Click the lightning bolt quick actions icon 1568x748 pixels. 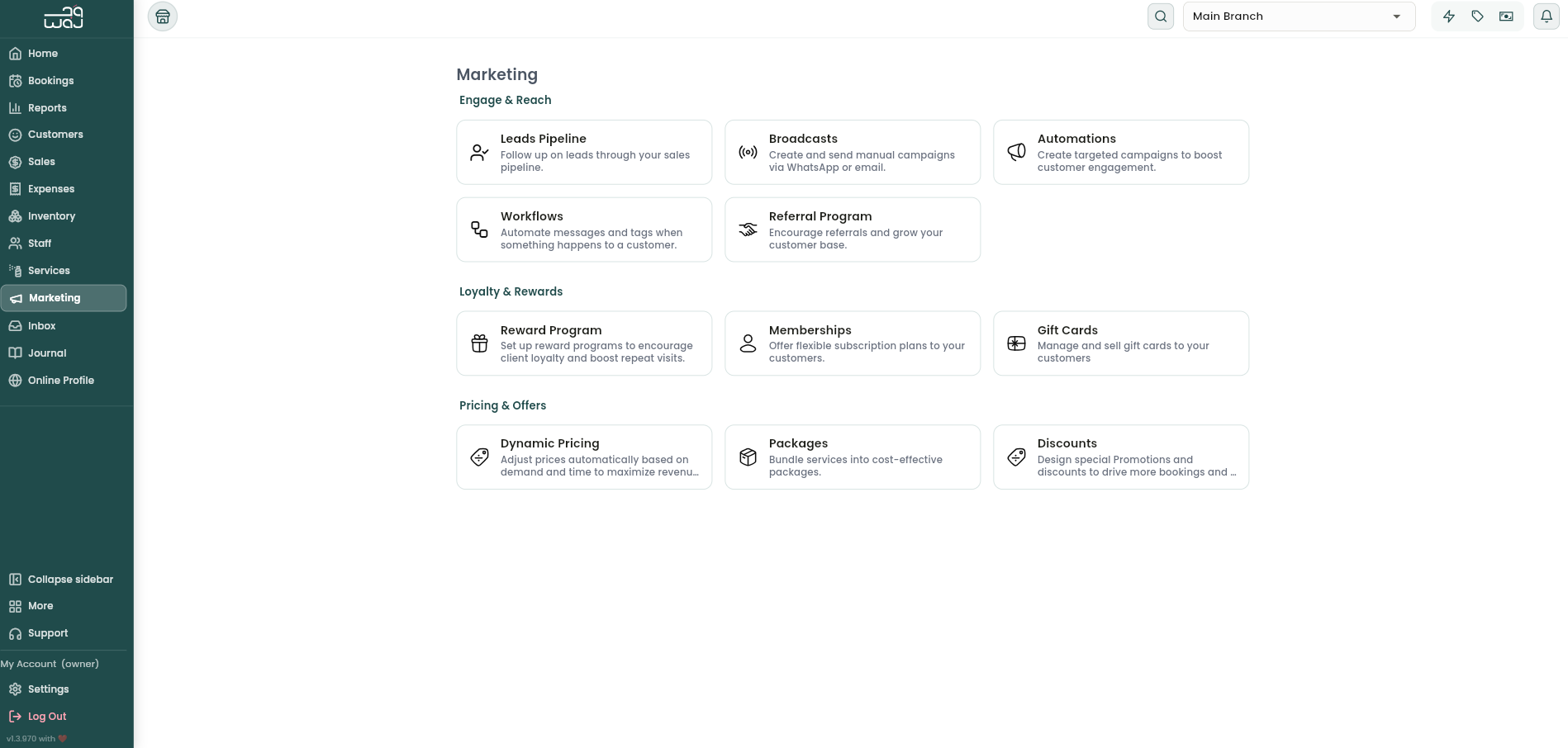1449,17
